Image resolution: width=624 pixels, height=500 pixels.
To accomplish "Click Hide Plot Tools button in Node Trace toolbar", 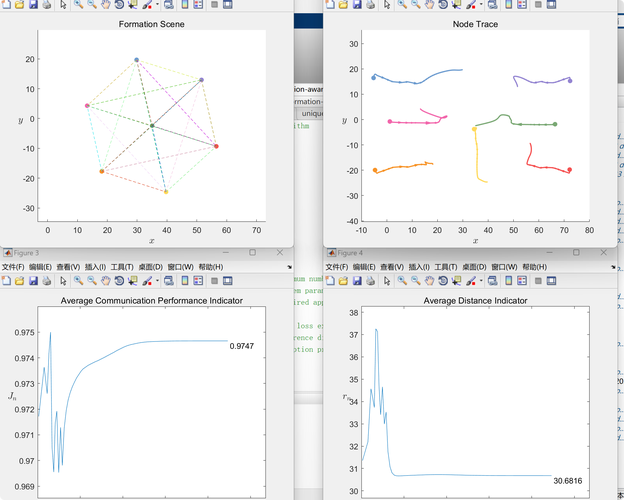I will (537, 5).
